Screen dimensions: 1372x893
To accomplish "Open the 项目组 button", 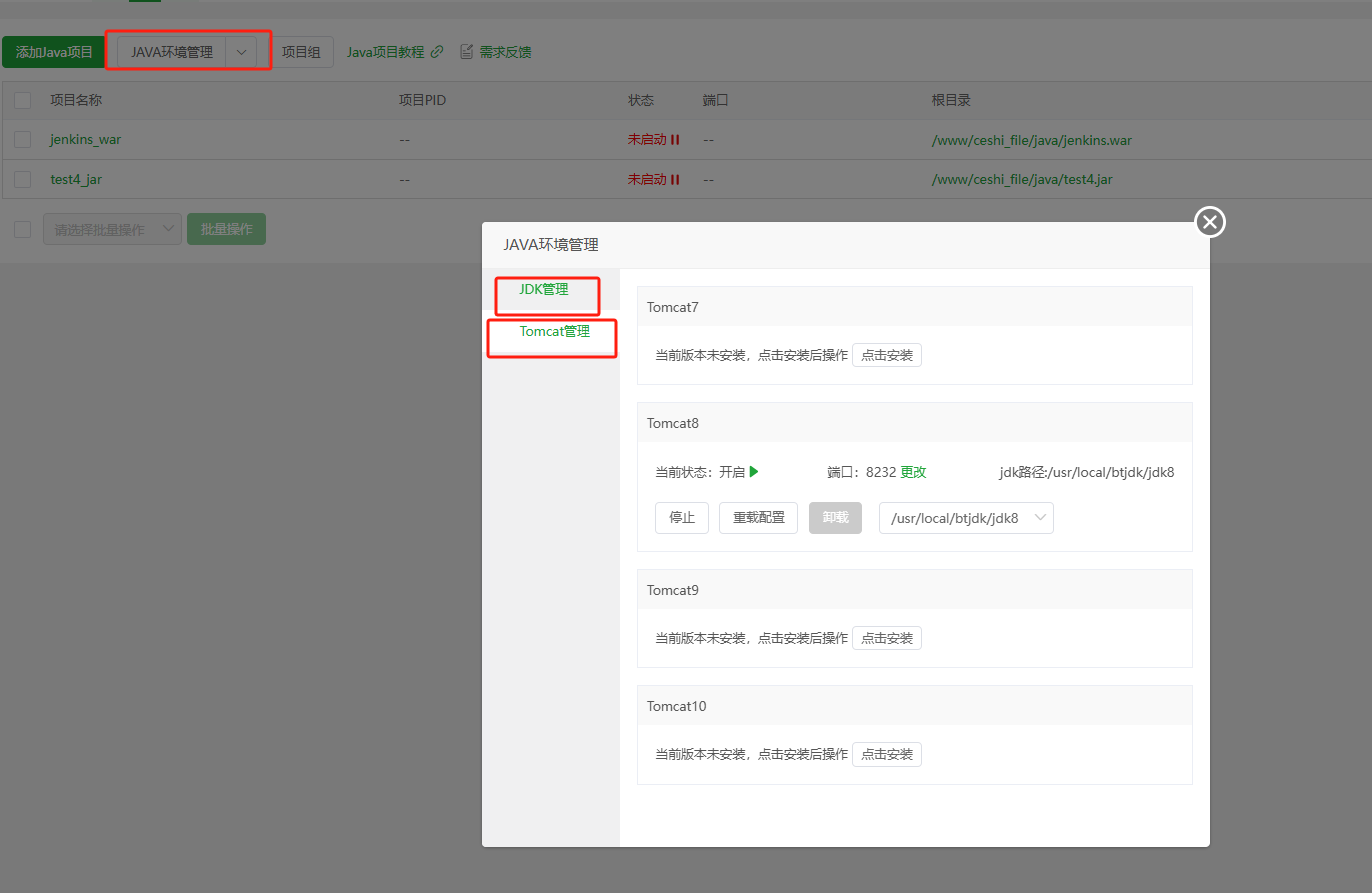I will point(301,52).
